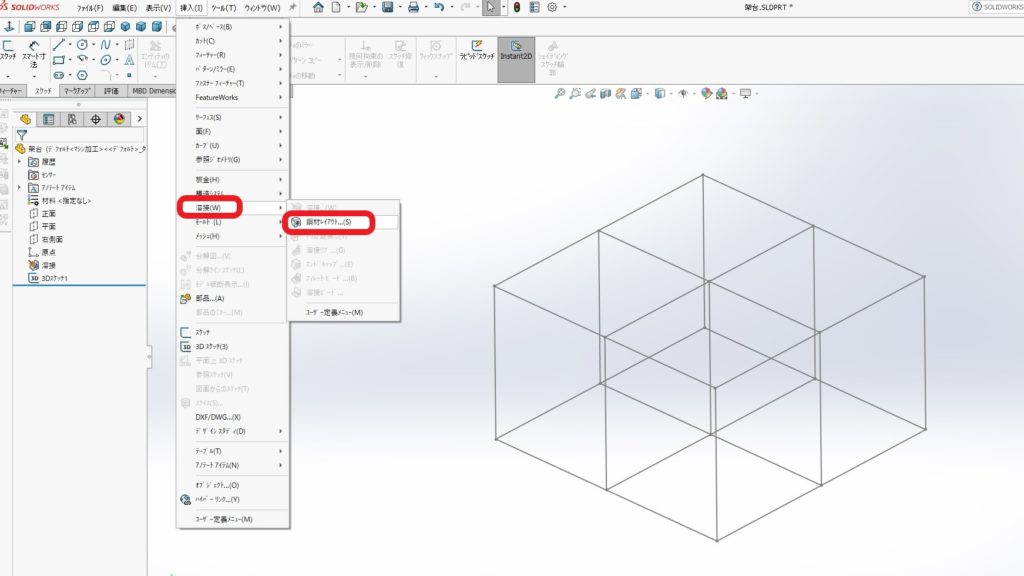Click the Print icon in the top toolbar
The image size is (1024, 576).
(x=413, y=7)
